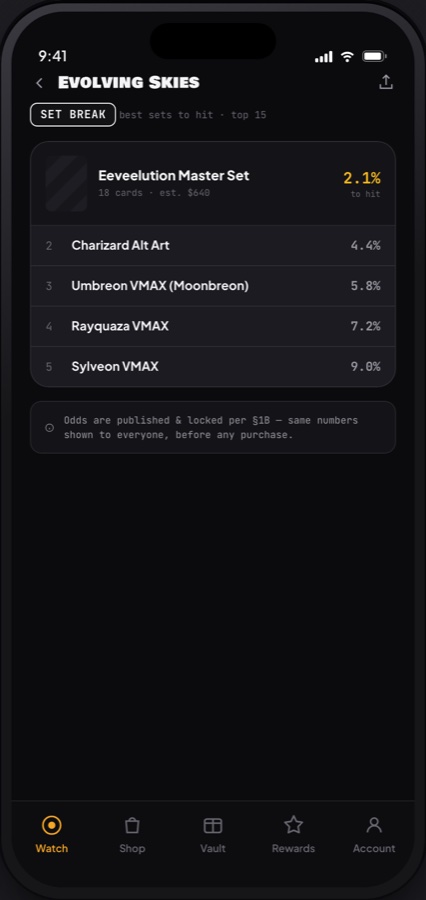Open the Account person icon
This screenshot has width=426, height=900.
(x=374, y=825)
